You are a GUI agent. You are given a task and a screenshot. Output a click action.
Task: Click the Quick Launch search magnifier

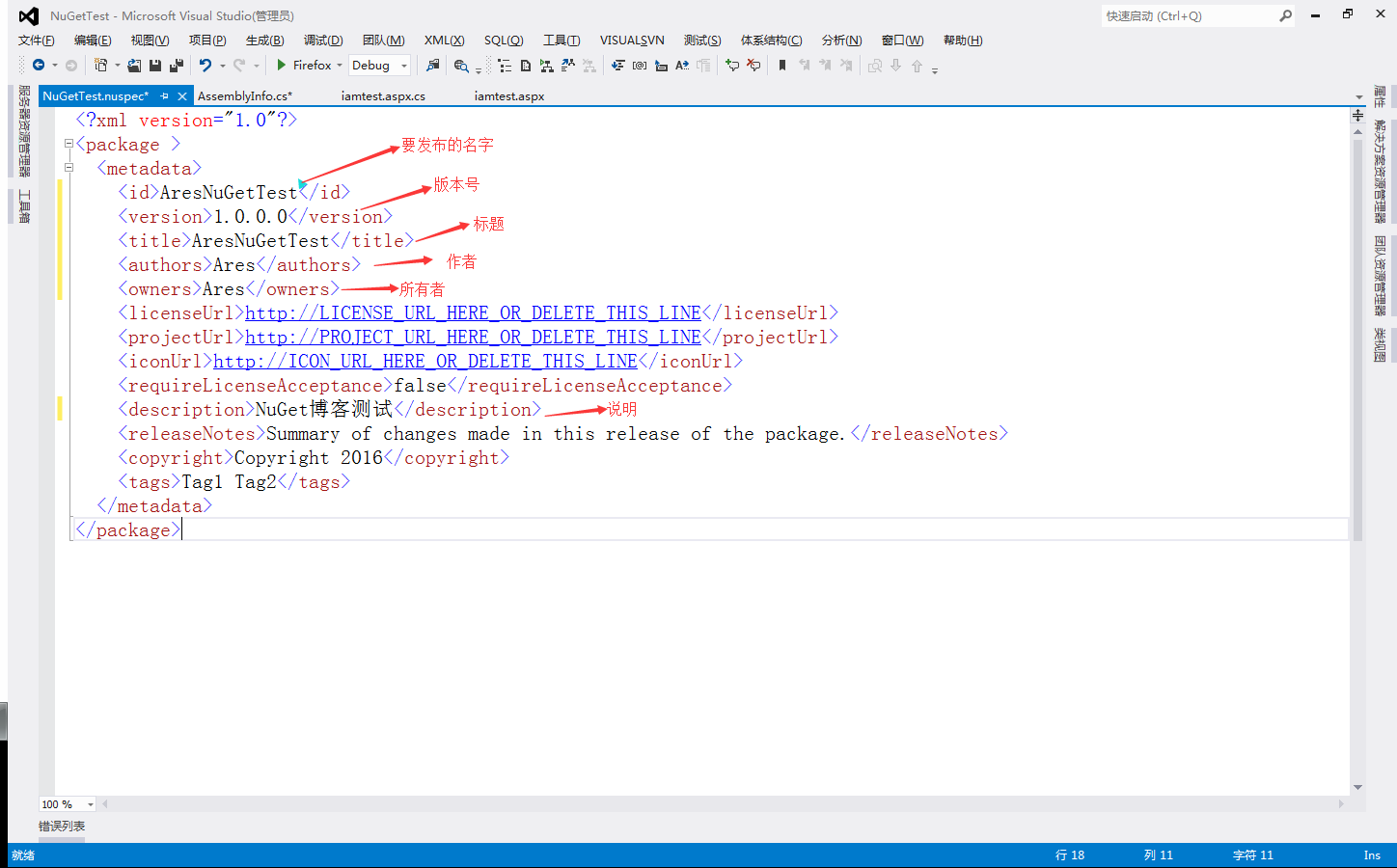(1285, 15)
